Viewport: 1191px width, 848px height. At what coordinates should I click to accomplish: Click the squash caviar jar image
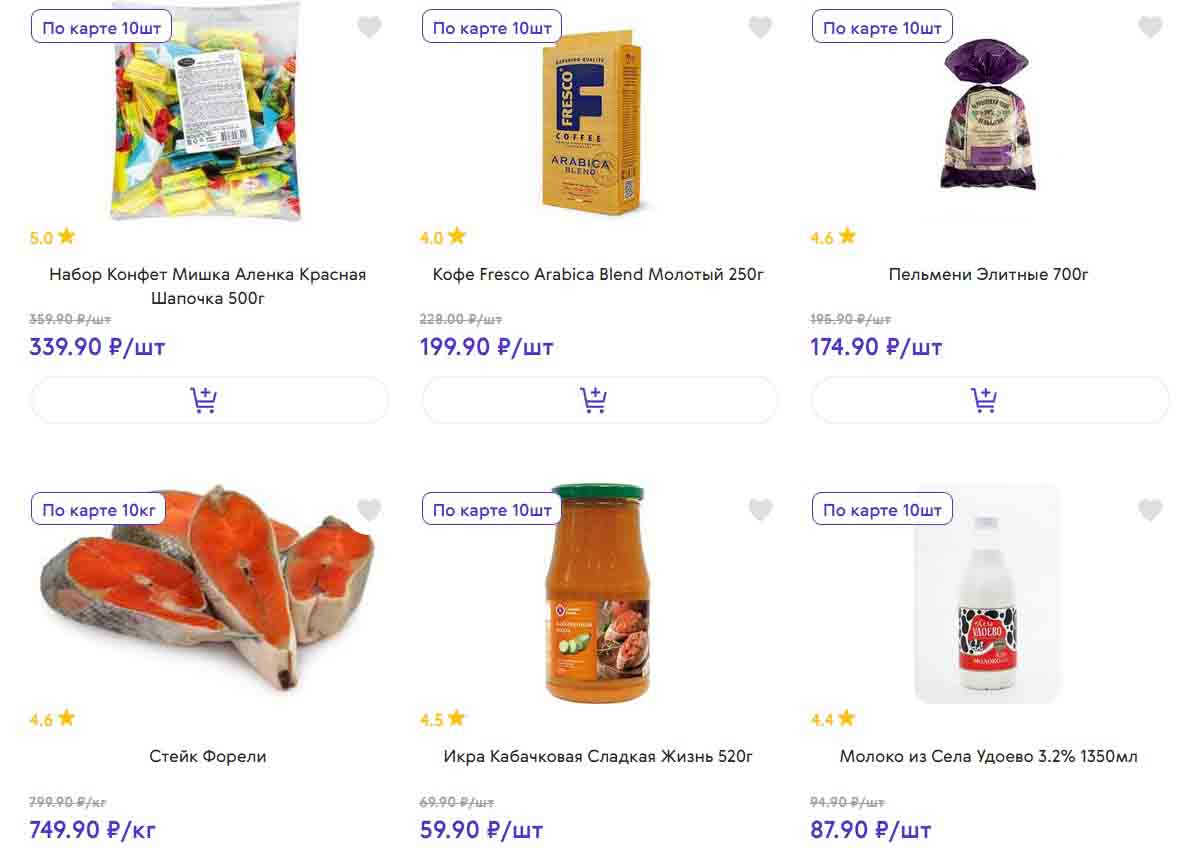598,595
